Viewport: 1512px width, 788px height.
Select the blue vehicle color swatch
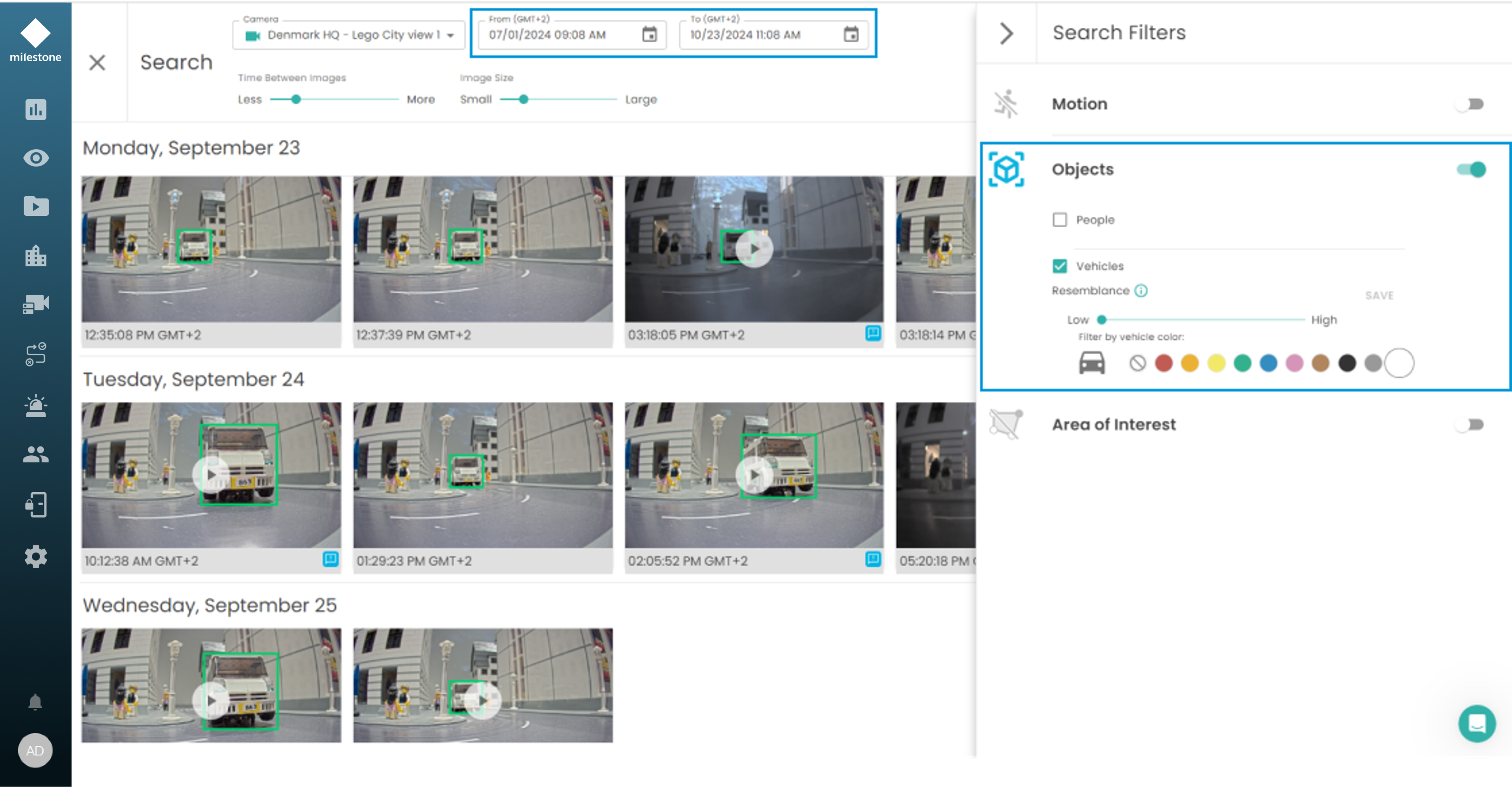1268,363
